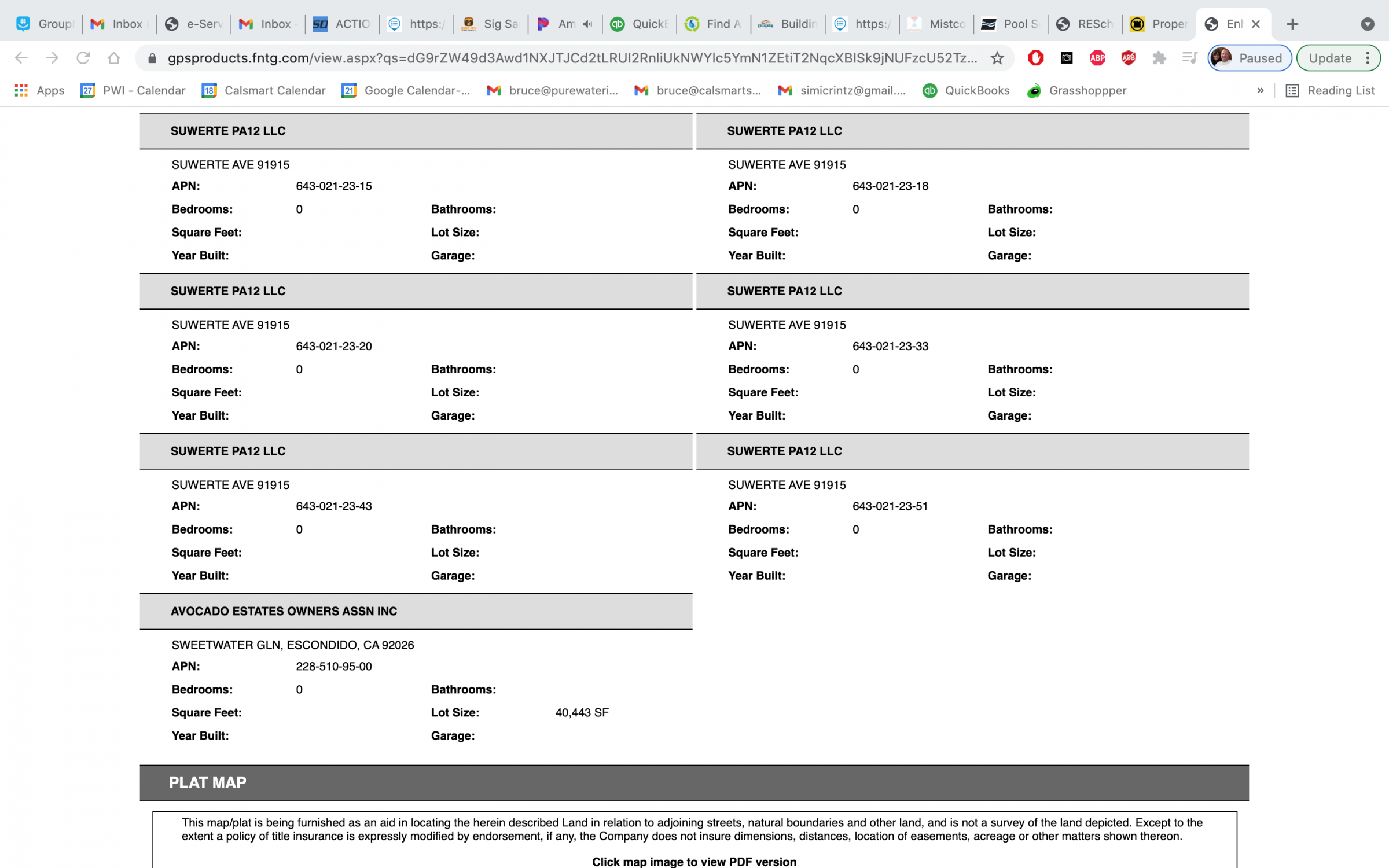Click APN value 643-021-23-51

(x=890, y=506)
